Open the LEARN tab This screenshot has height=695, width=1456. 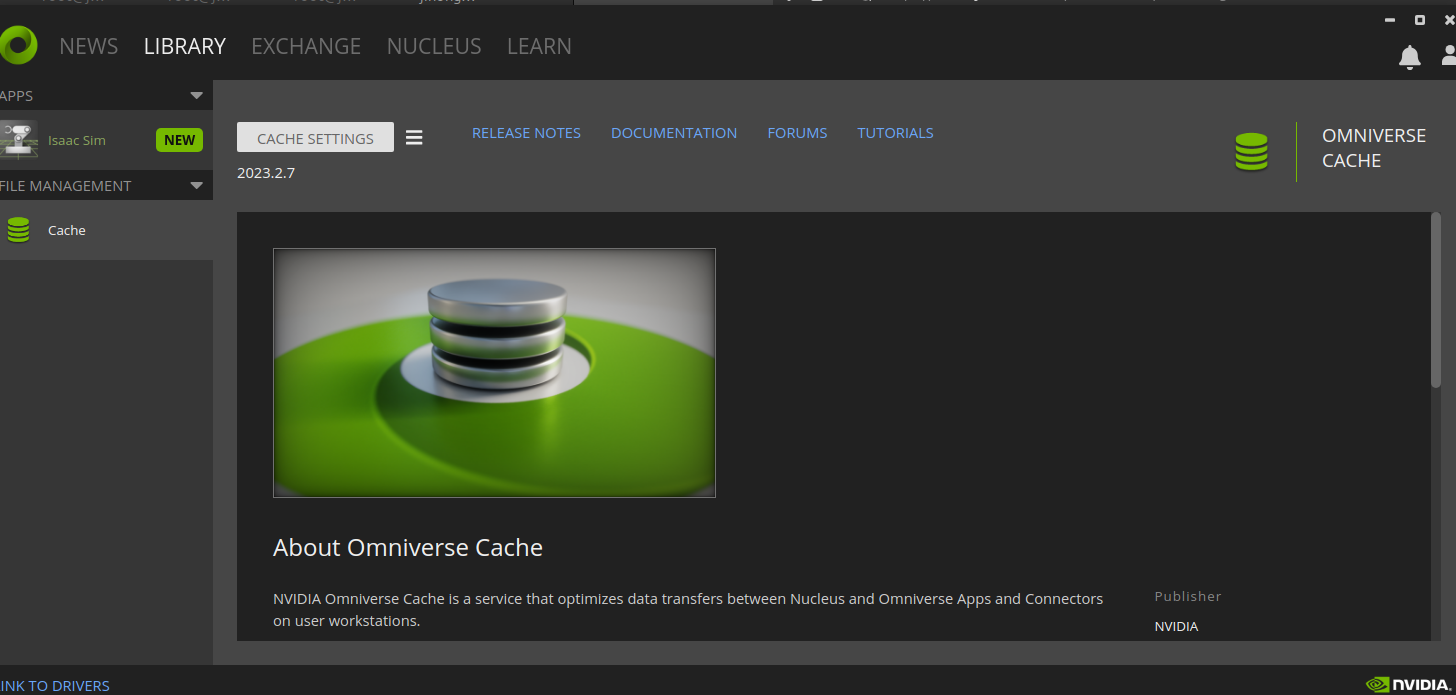(539, 46)
